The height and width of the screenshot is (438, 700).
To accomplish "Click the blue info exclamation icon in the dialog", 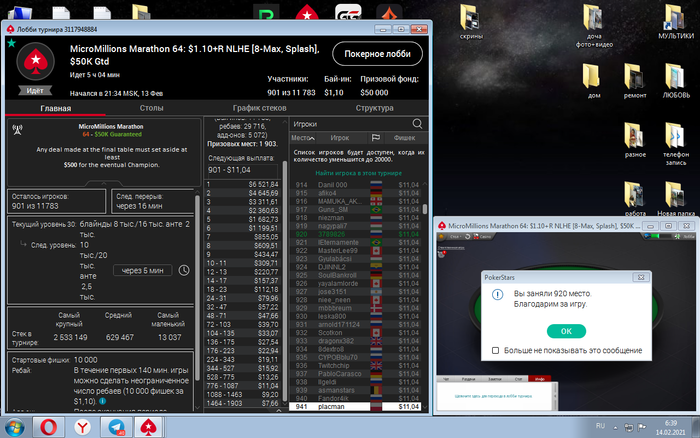I will pos(497,295).
